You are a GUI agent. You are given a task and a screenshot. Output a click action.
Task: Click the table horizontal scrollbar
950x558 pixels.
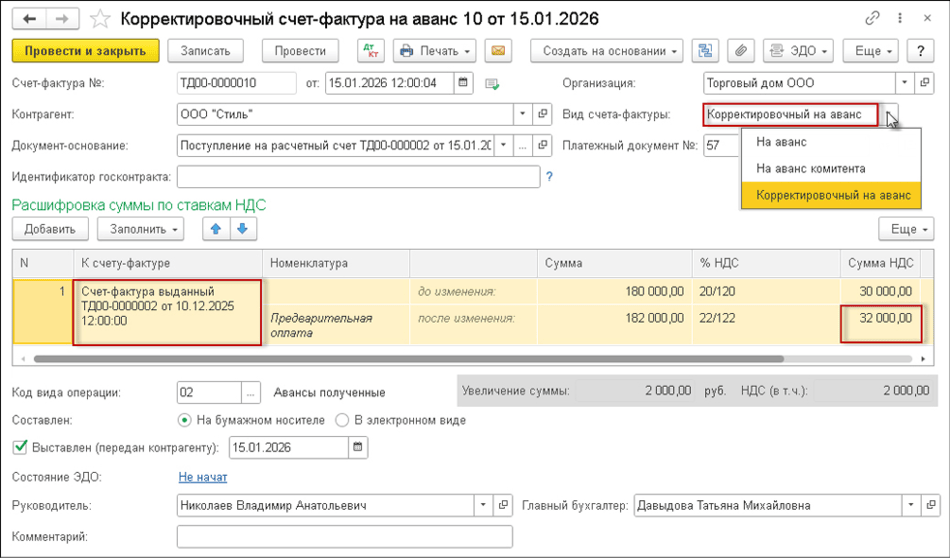[x=400, y=358]
